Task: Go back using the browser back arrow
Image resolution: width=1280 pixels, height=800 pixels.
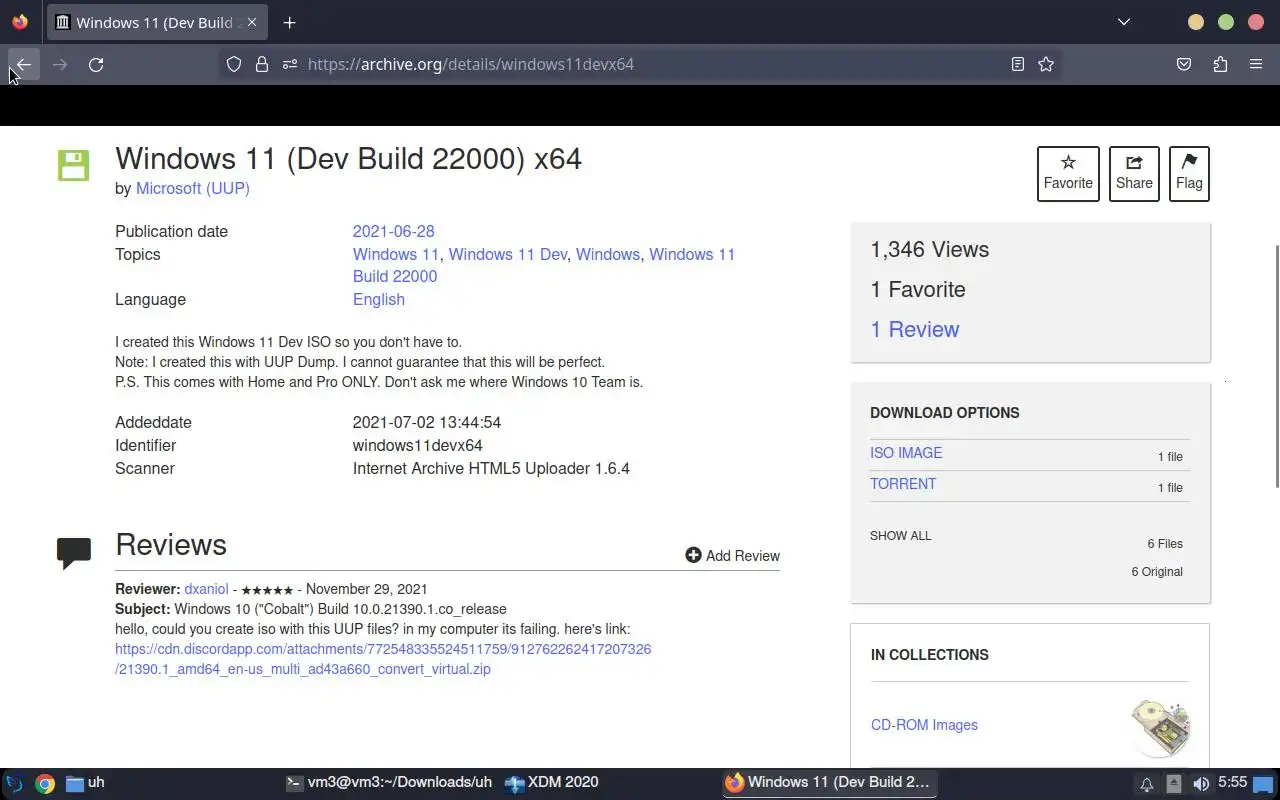Action: (24, 64)
